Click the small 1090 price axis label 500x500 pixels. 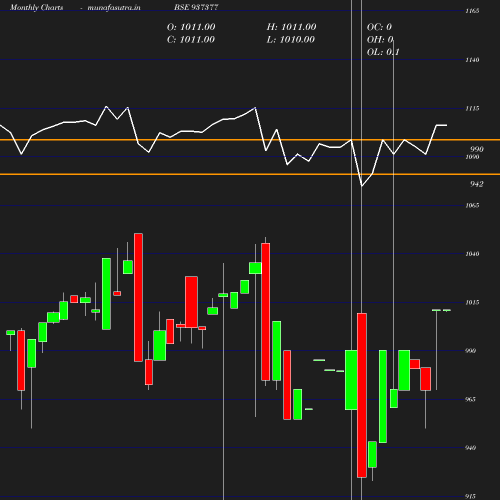coord(472,157)
